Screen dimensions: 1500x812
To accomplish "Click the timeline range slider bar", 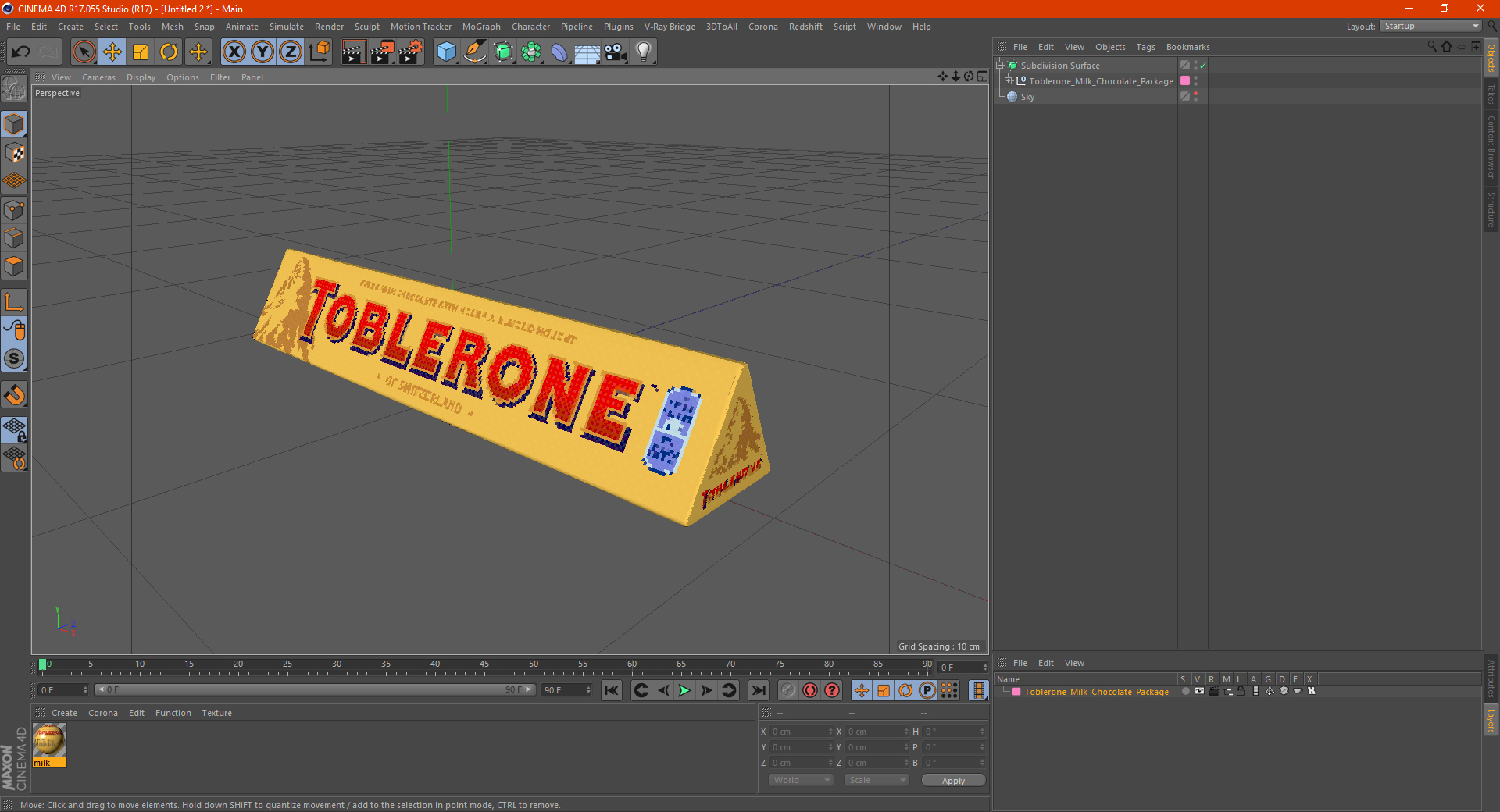I will 315,689.
